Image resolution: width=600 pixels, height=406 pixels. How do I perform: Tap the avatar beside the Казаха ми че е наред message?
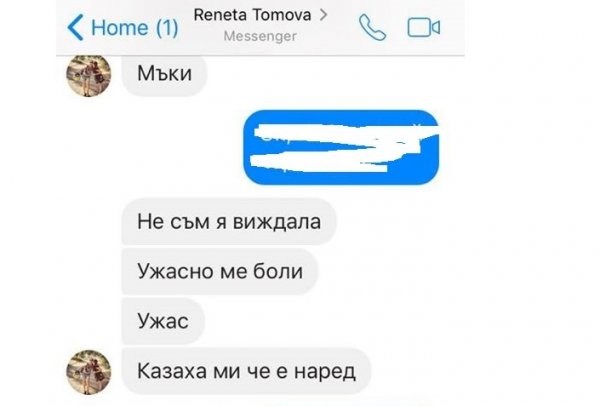pos(89,372)
